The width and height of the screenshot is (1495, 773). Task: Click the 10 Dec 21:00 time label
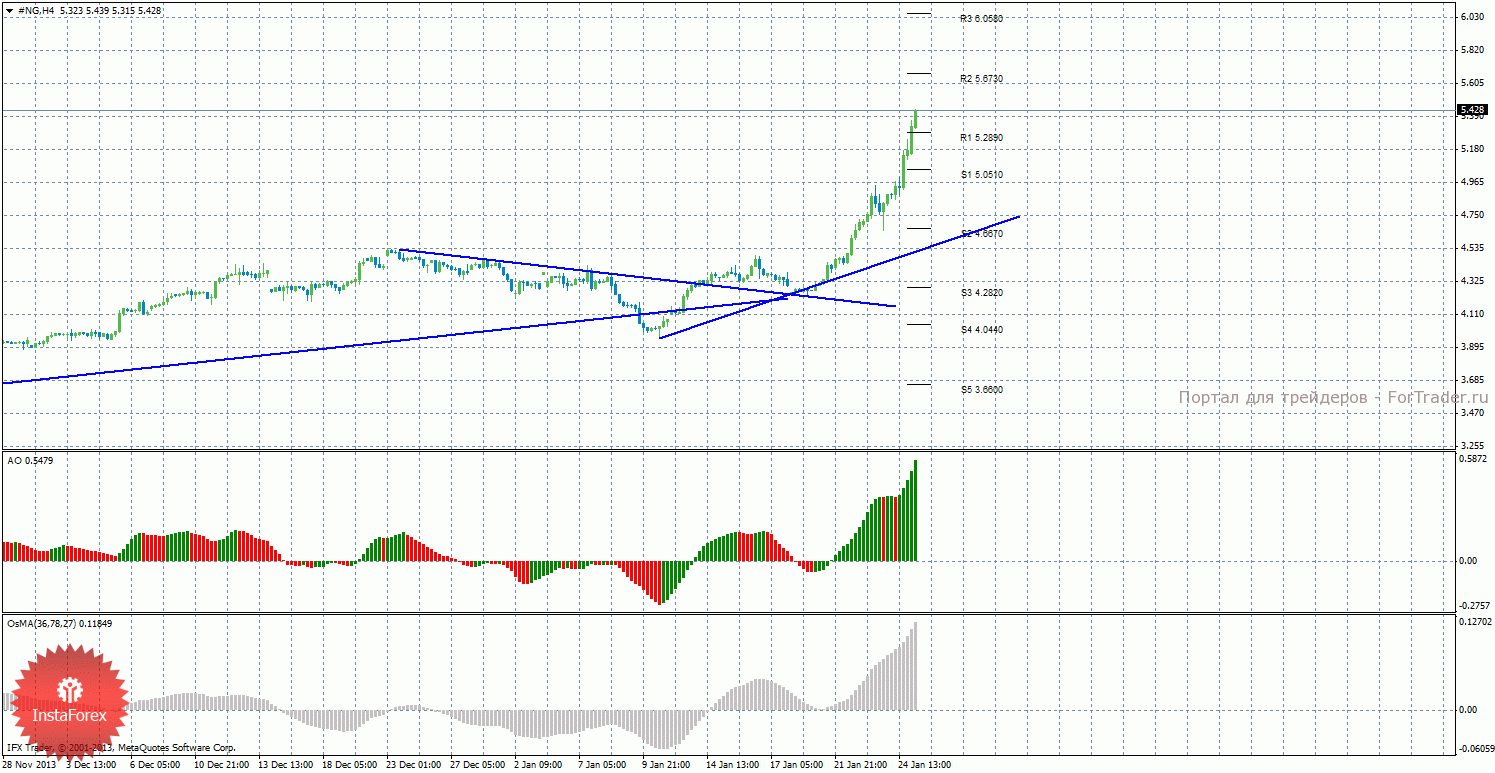222,765
